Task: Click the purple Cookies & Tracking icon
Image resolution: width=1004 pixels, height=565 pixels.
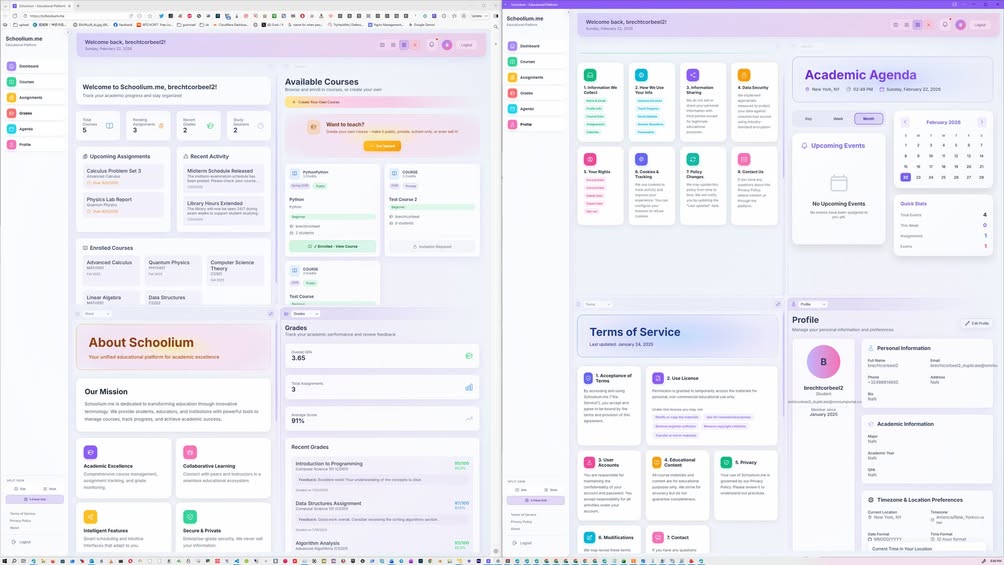Action: click(641, 159)
